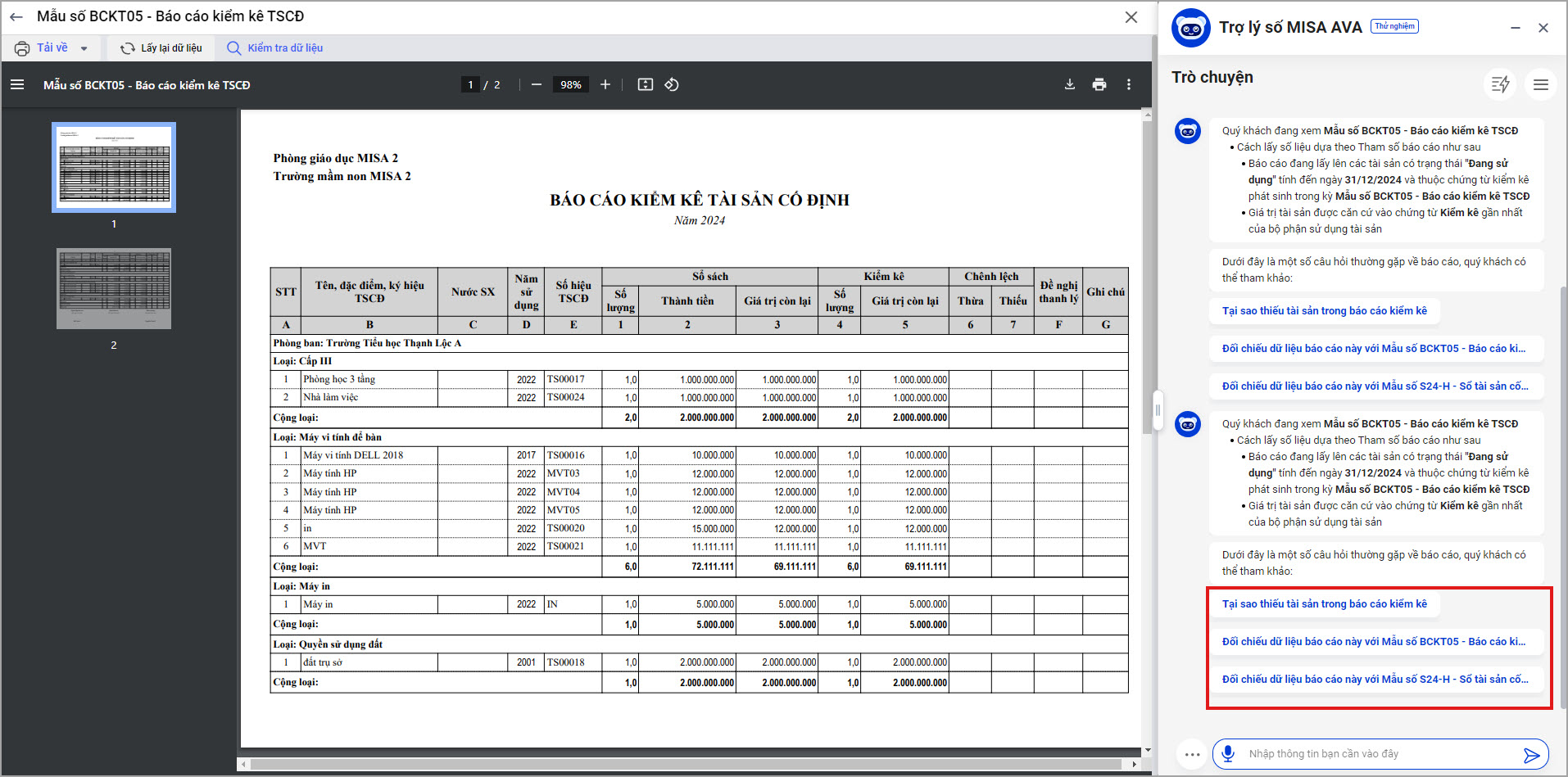Click the bot avatar of the latest reply
Screen dimensions: 1568x777
[1188, 424]
